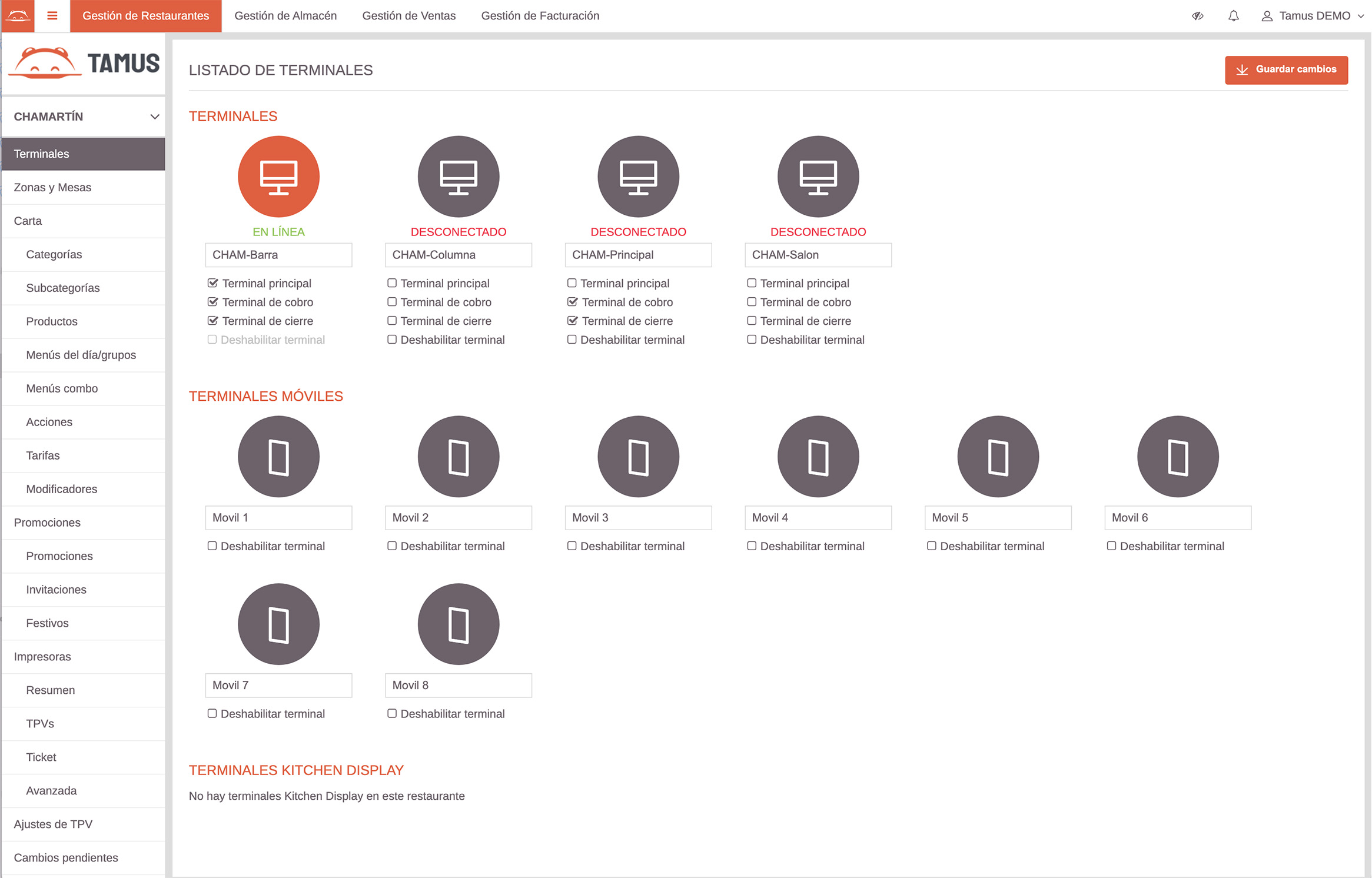Click the Movil 8 mobile terminal icon
This screenshot has height=878, width=1372.
coord(458,624)
